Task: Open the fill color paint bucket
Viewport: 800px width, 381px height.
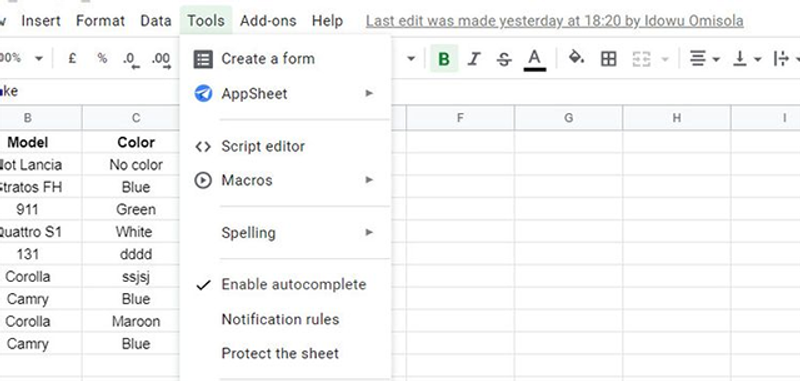Action: pos(577,58)
